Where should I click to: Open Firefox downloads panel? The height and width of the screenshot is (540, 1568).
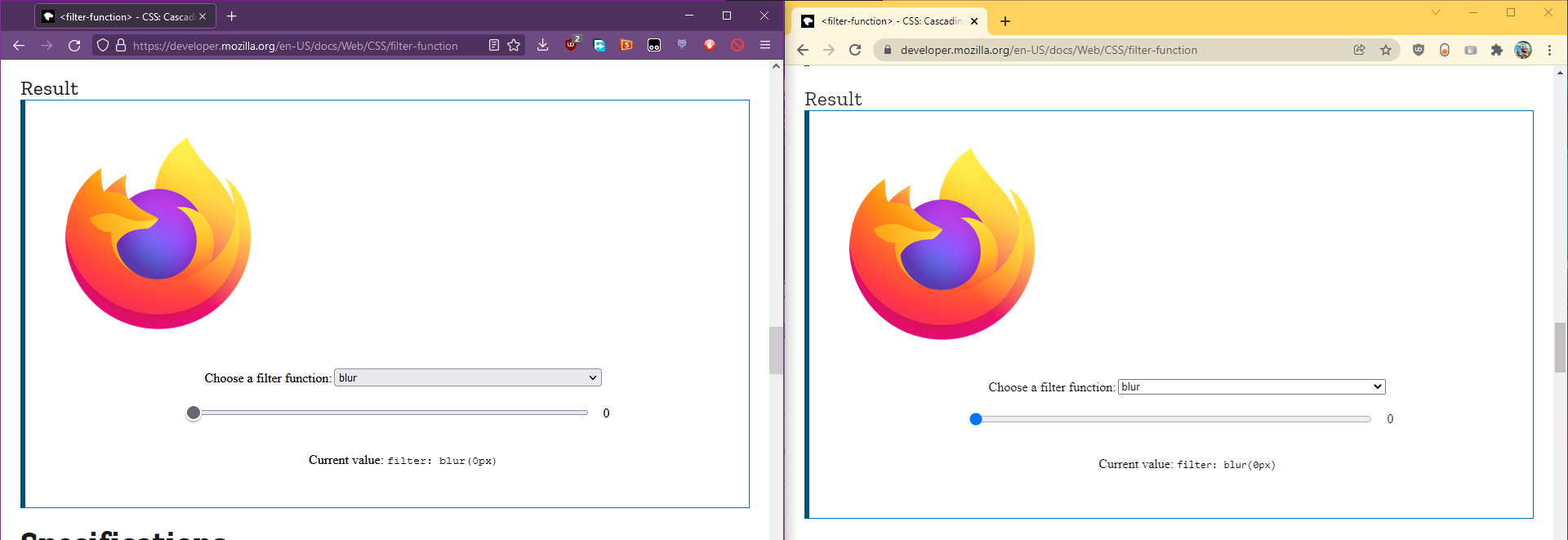click(543, 45)
